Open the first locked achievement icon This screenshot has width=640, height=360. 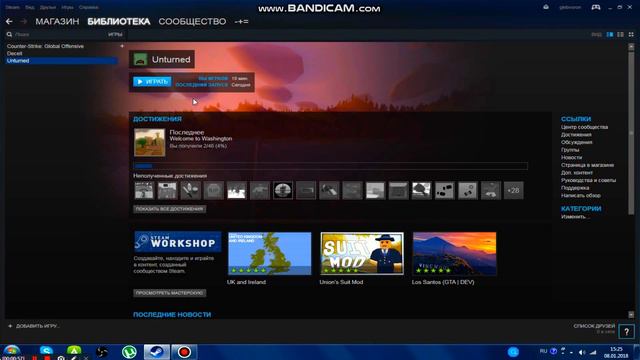coord(144,191)
